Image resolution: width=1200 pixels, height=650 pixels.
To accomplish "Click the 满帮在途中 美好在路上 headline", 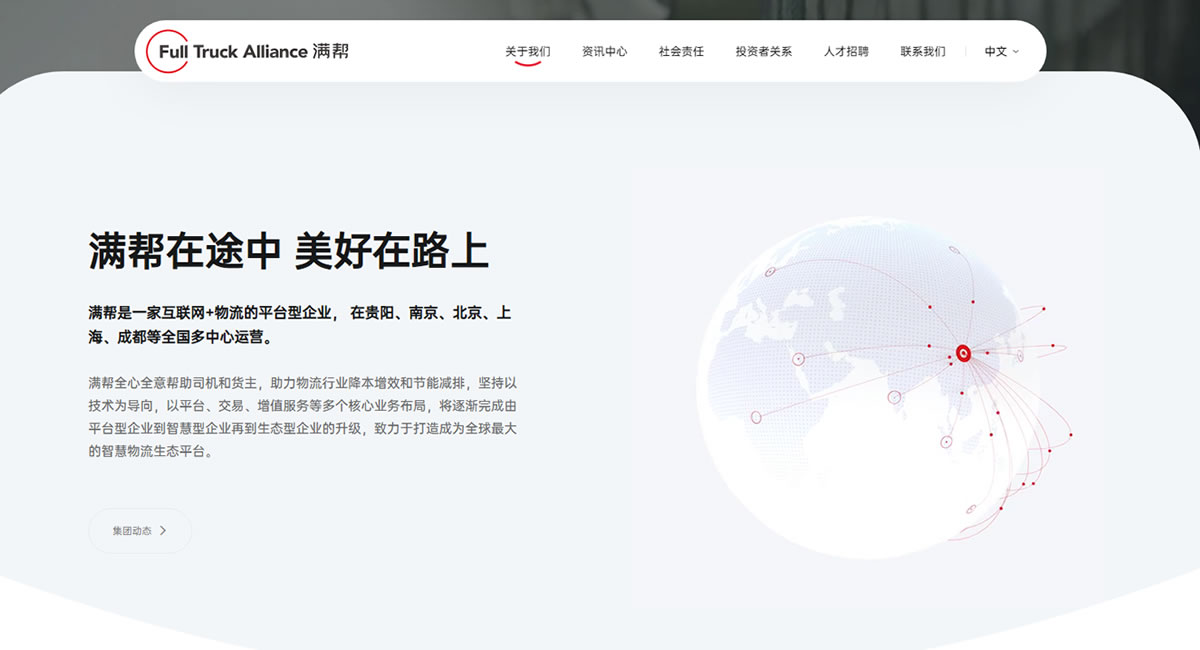I will coord(288,251).
